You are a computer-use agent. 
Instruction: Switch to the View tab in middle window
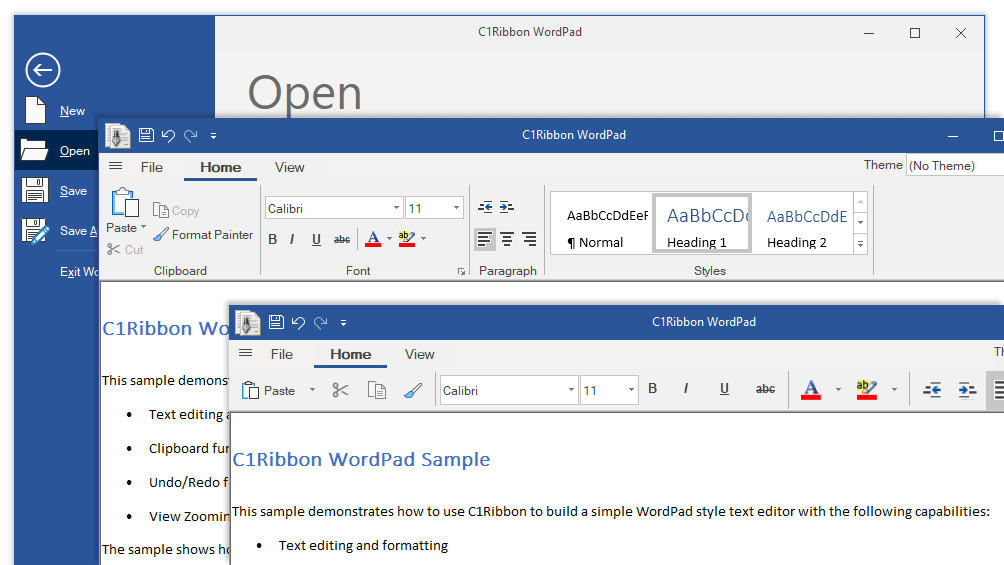(x=289, y=167)
